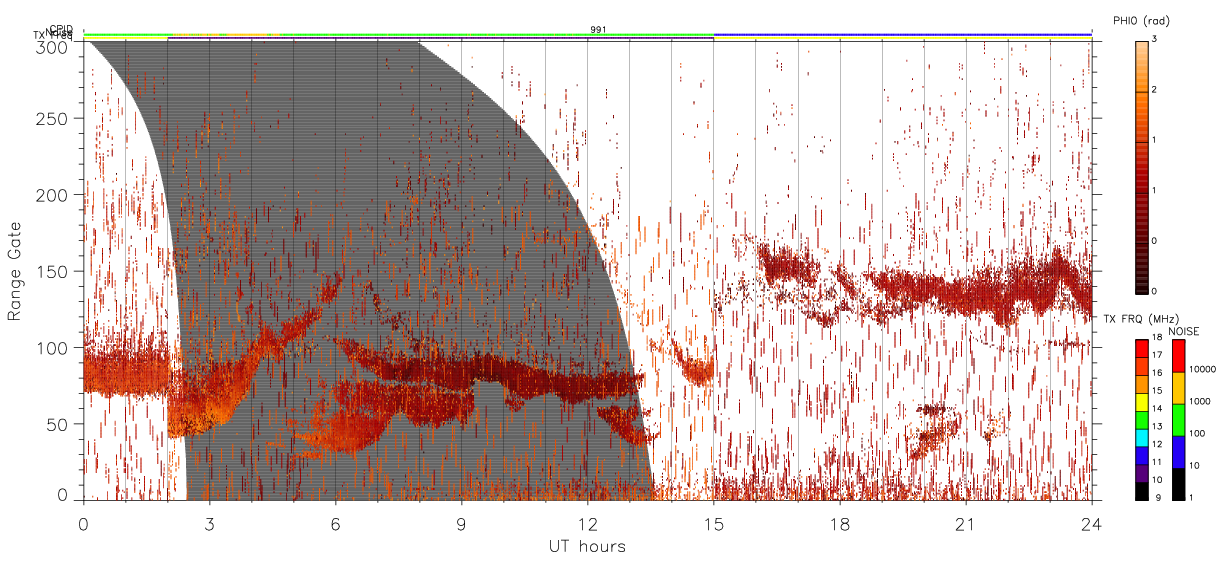Screen dimensions: 1228x567
Task: Select the 150 label on Range Gate axis
Action: click(54, 271)
